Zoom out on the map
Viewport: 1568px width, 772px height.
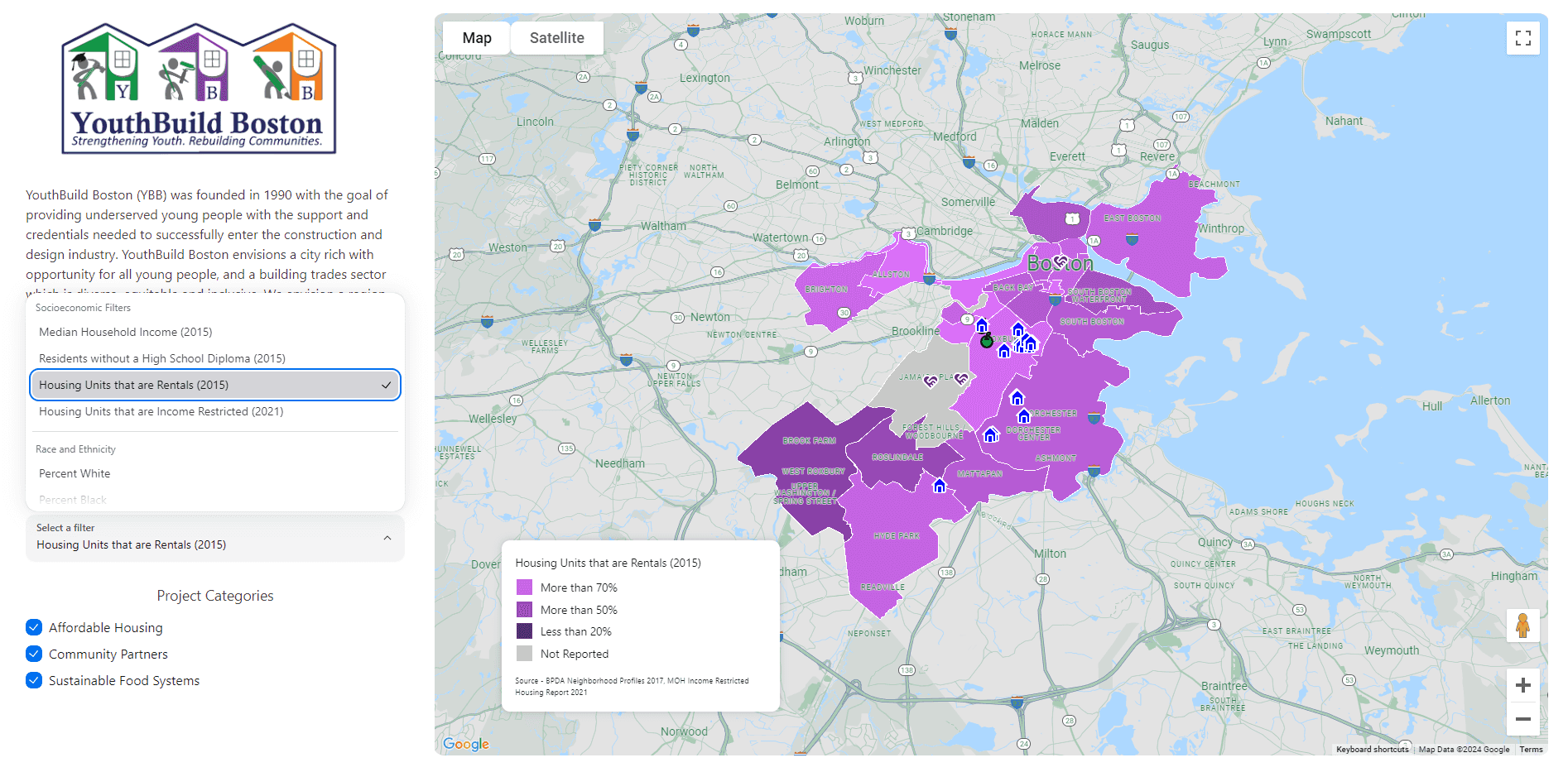[x=1522, y=719]
